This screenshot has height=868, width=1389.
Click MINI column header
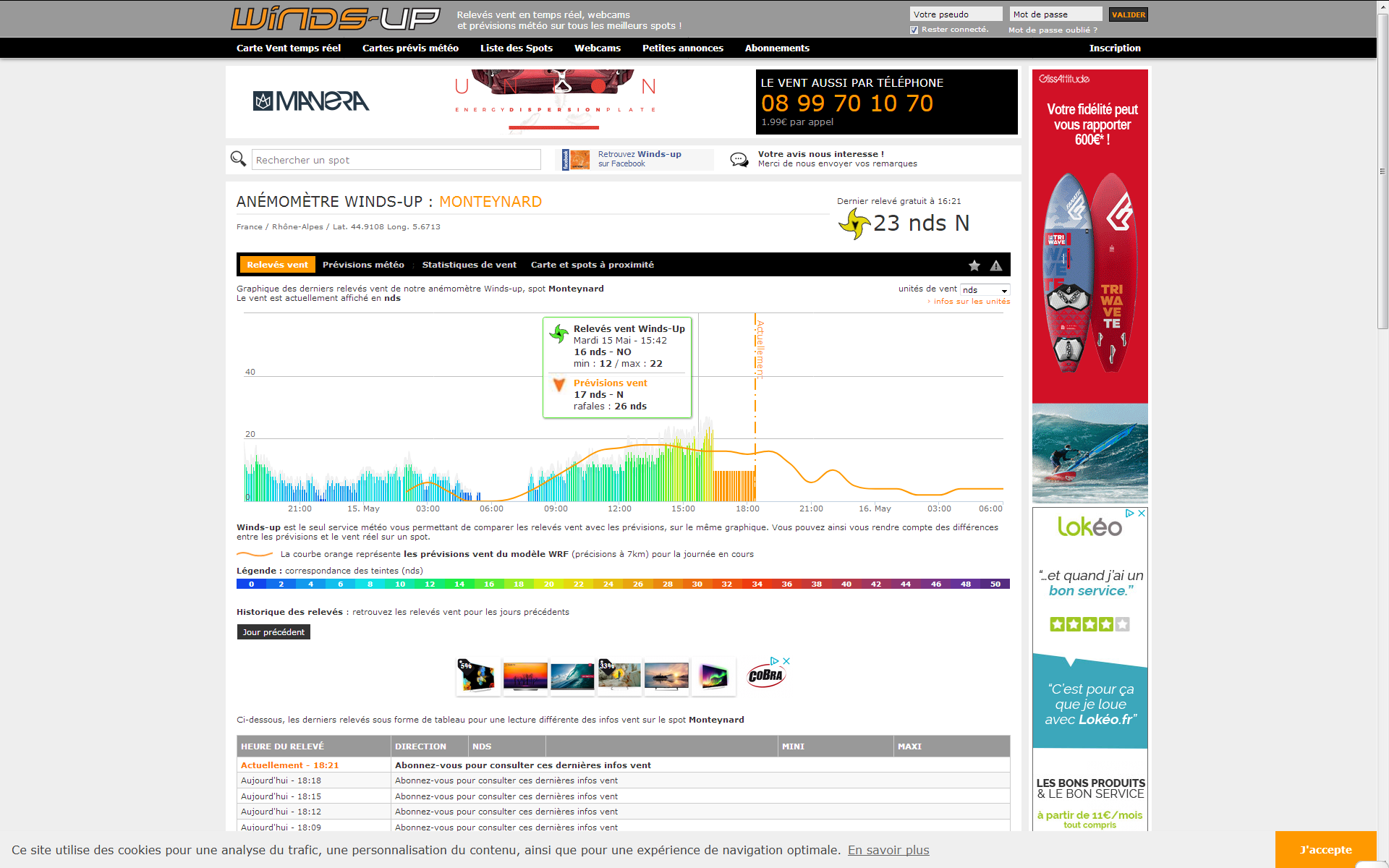click(836, 746)
